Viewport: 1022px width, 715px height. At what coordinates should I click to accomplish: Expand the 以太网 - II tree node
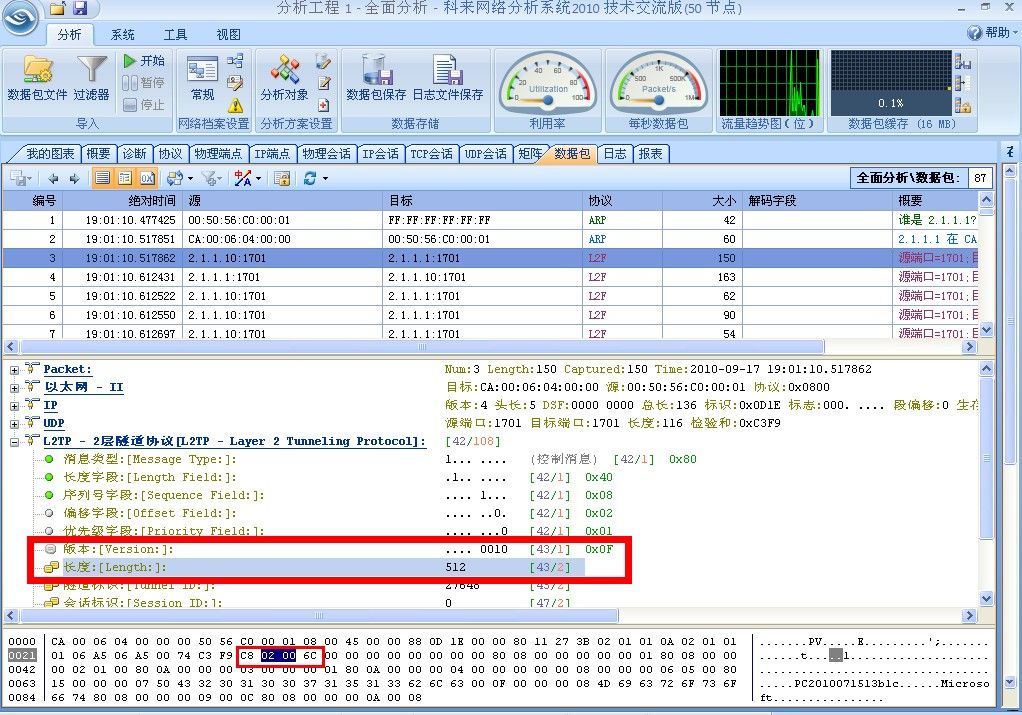tap(14, 388)
